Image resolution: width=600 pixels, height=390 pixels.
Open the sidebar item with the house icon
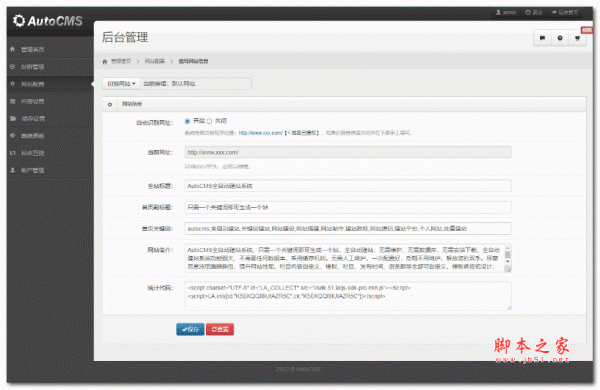pos(50,49)
